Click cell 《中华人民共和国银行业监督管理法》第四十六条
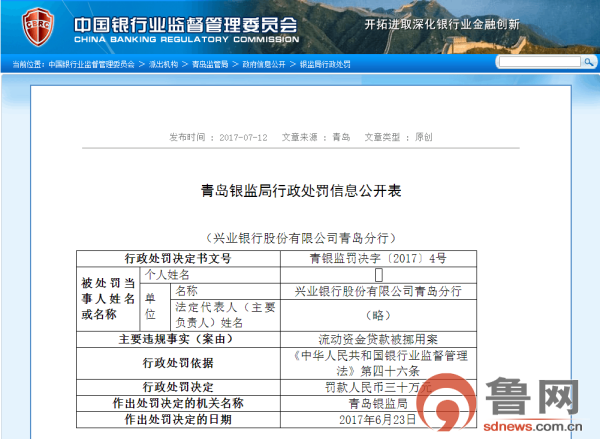 [x=378, y=363]
